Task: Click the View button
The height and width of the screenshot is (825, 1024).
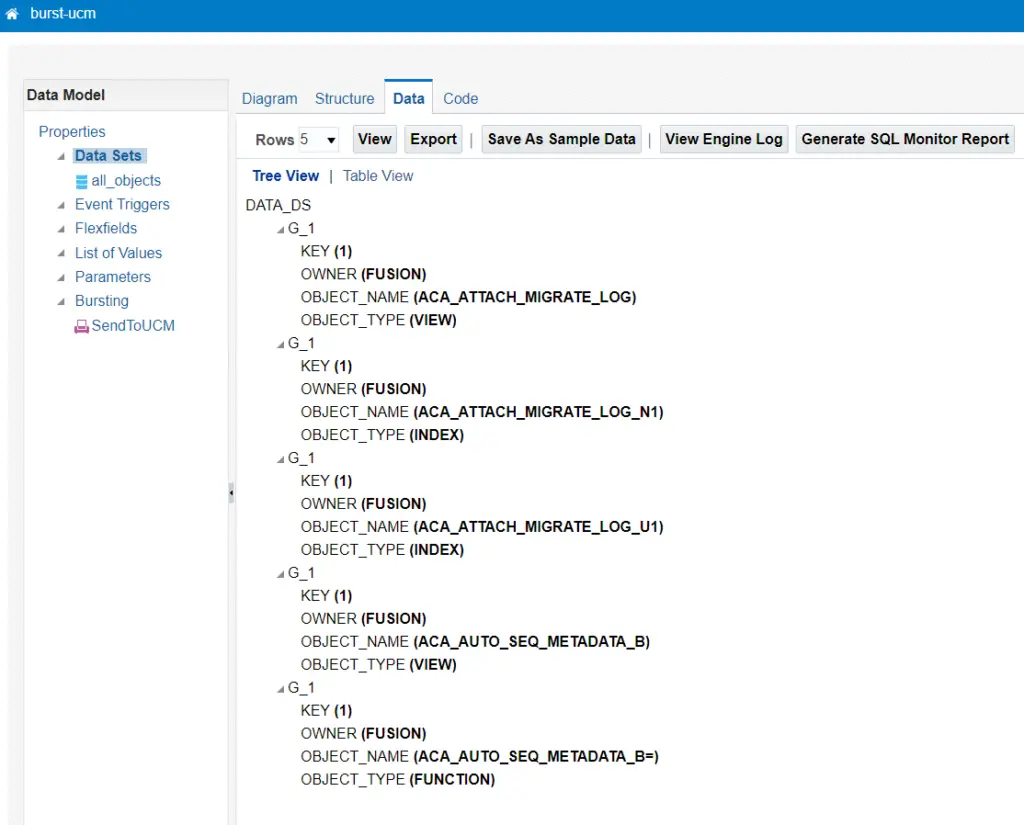Action: pos(374,139)
